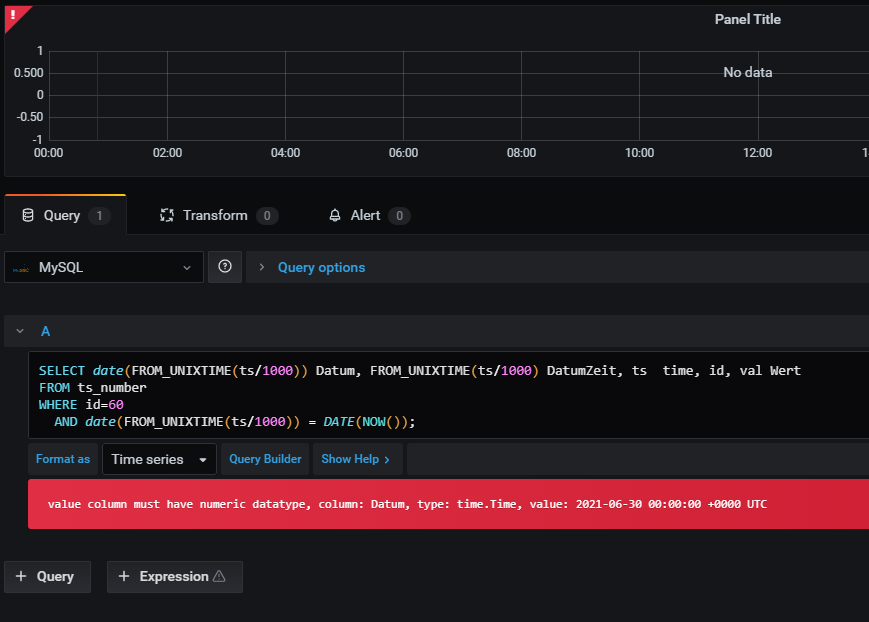Click the Query tab count badge 1
Viewport: 869px width, 622px height.
tap(99, 216)
